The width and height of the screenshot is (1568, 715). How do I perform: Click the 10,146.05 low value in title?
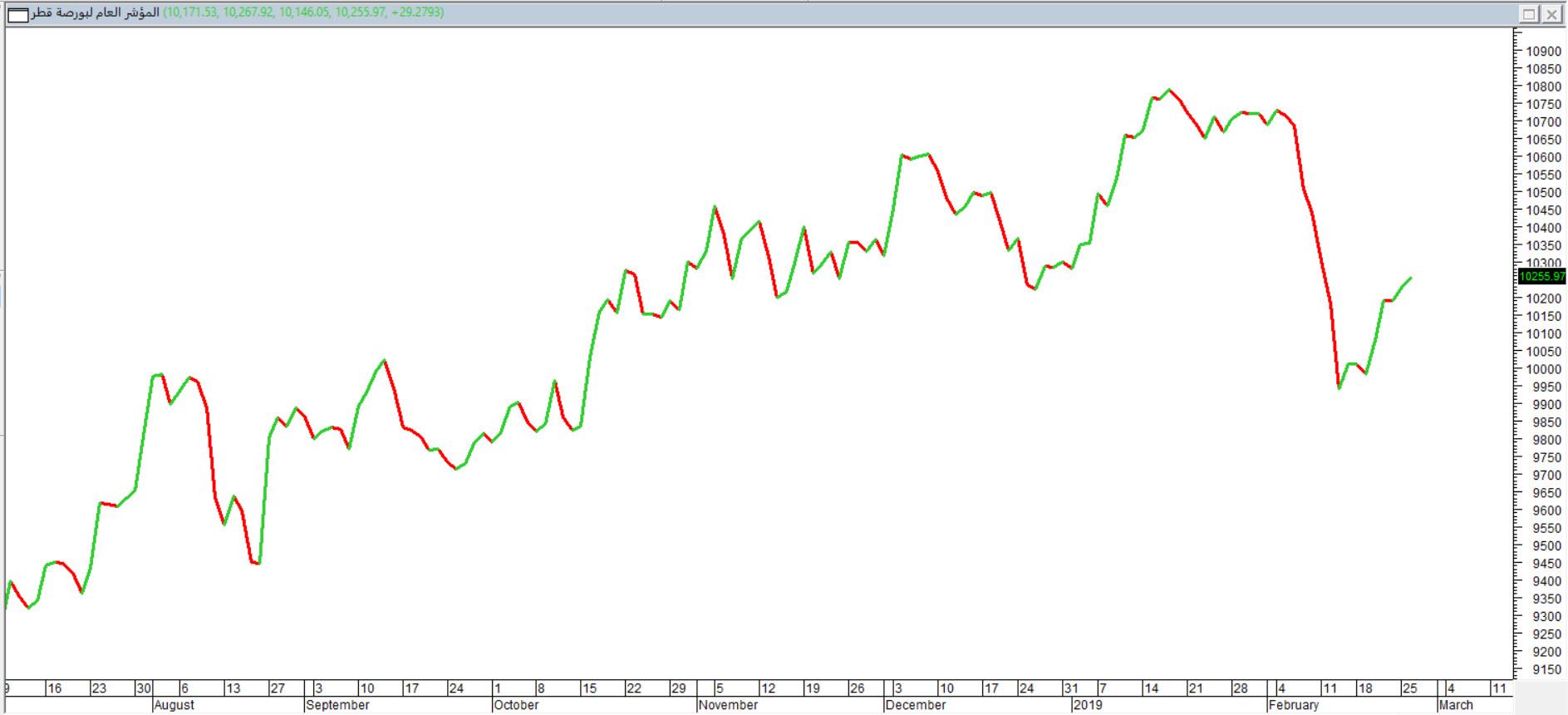(x=304, y=12)
